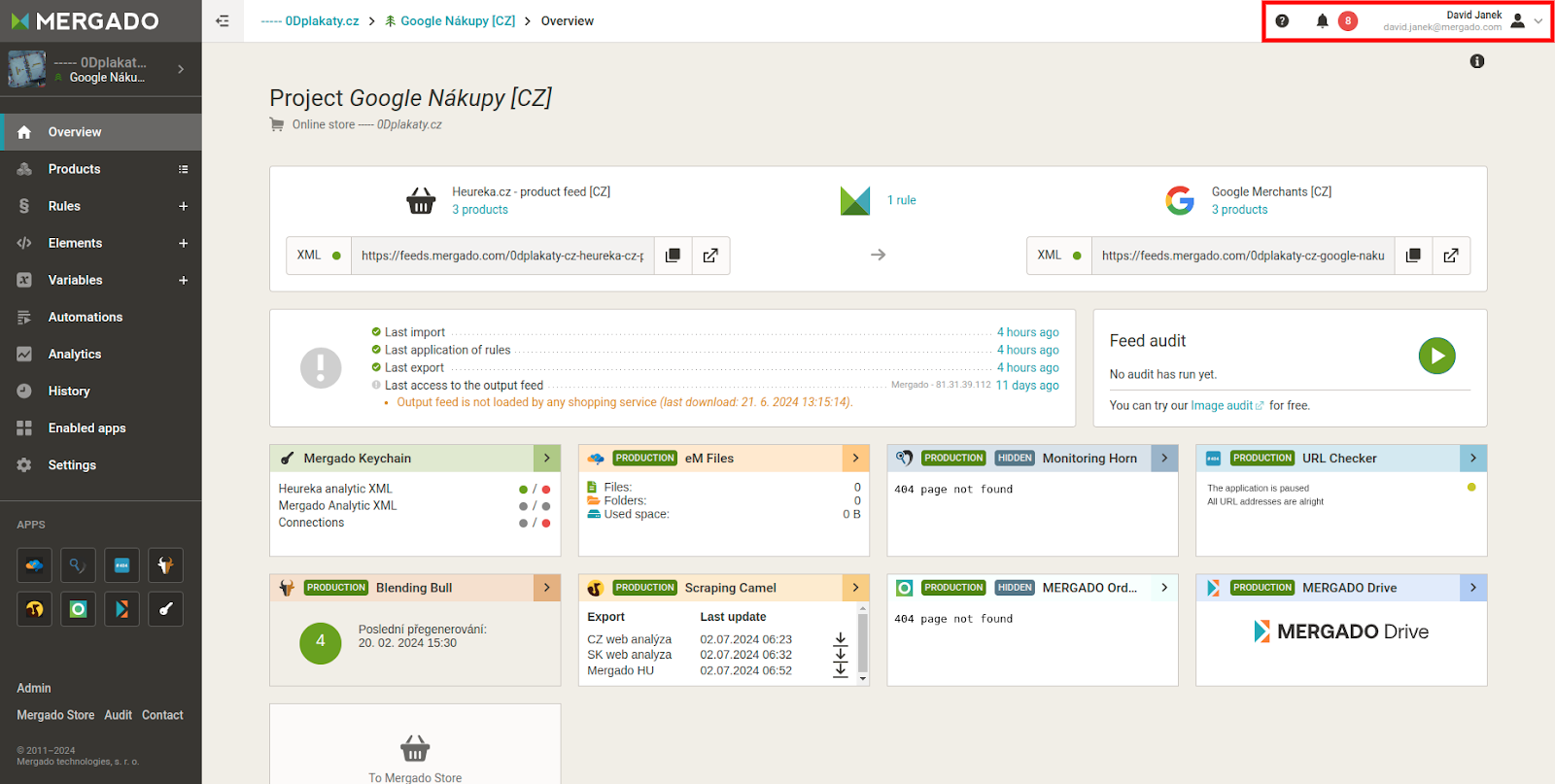Open Google Merchants output feed in new tab
The width and height of the screenshot is (1555, 784).
pyautogui.click(x=1451, y=256)
